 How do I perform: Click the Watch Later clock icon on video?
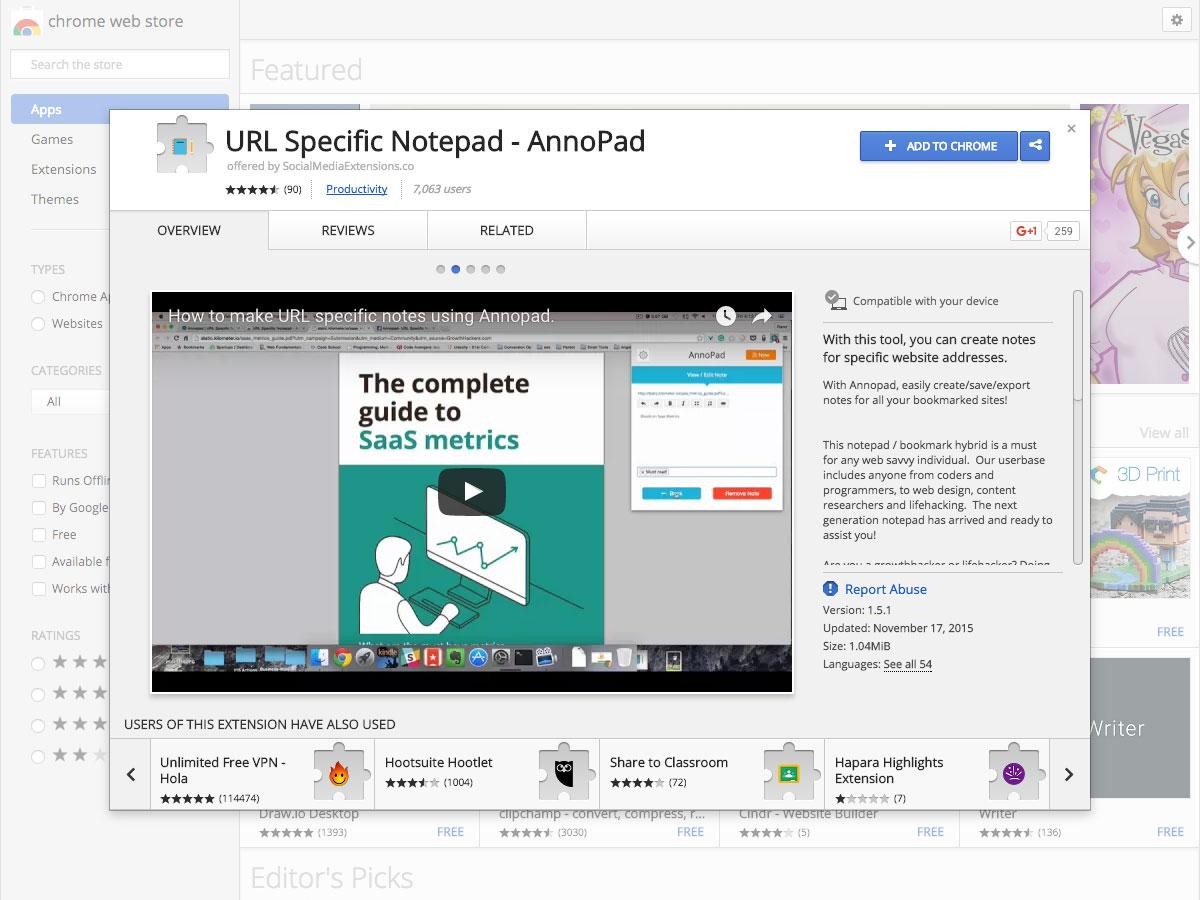726,315
